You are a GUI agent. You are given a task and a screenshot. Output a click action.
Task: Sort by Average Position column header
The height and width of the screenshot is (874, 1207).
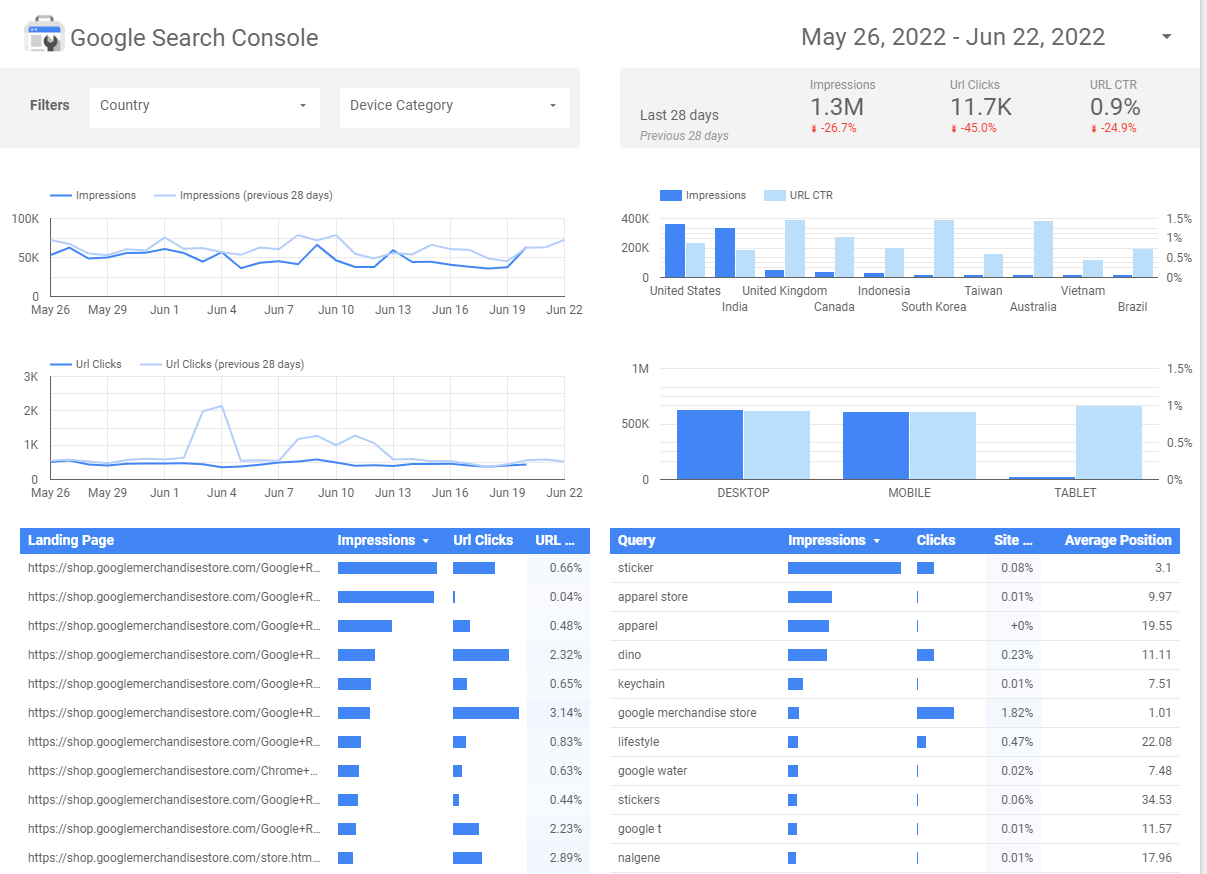[x=1118, y=540]
